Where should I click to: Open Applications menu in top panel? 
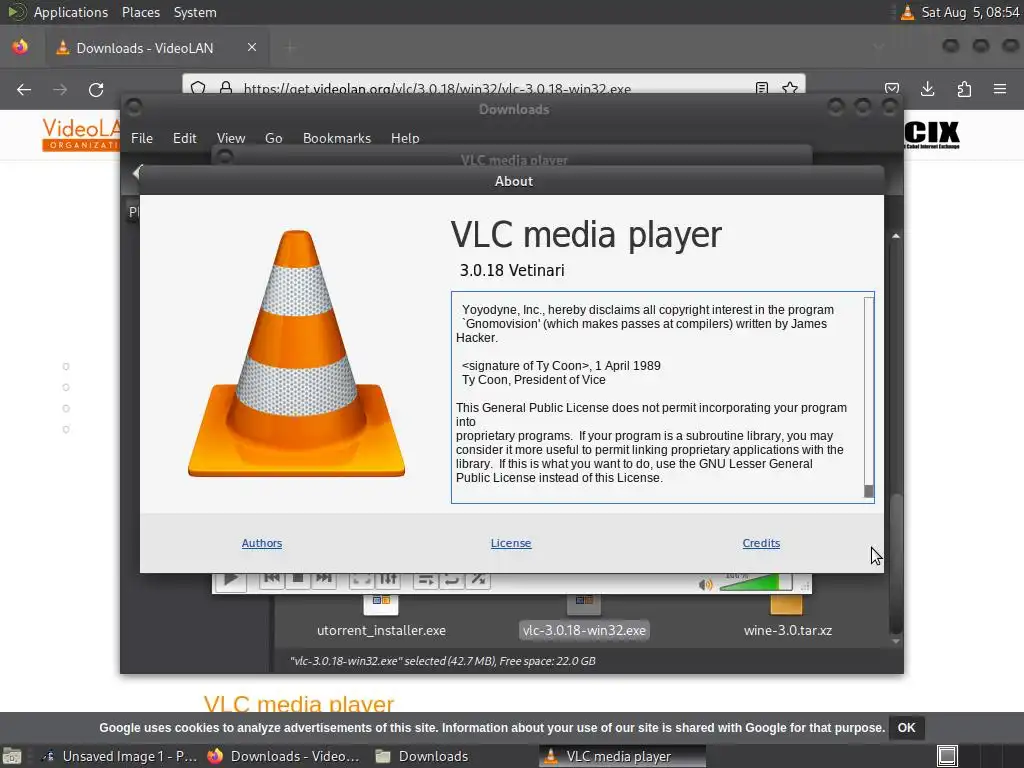click(71, 12)
